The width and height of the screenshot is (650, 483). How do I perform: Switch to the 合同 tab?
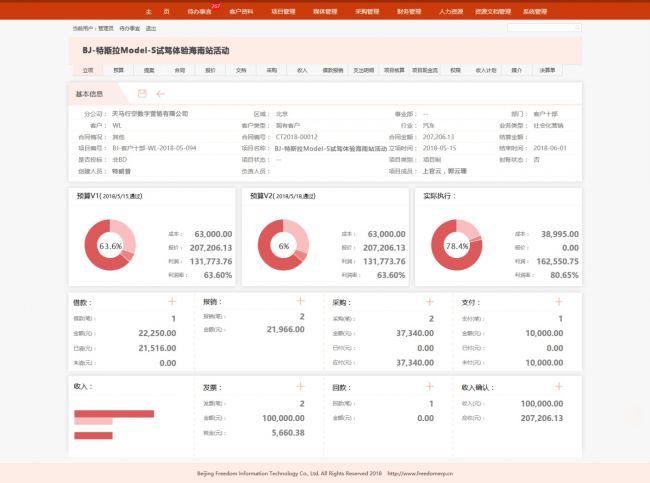[179, 71]
